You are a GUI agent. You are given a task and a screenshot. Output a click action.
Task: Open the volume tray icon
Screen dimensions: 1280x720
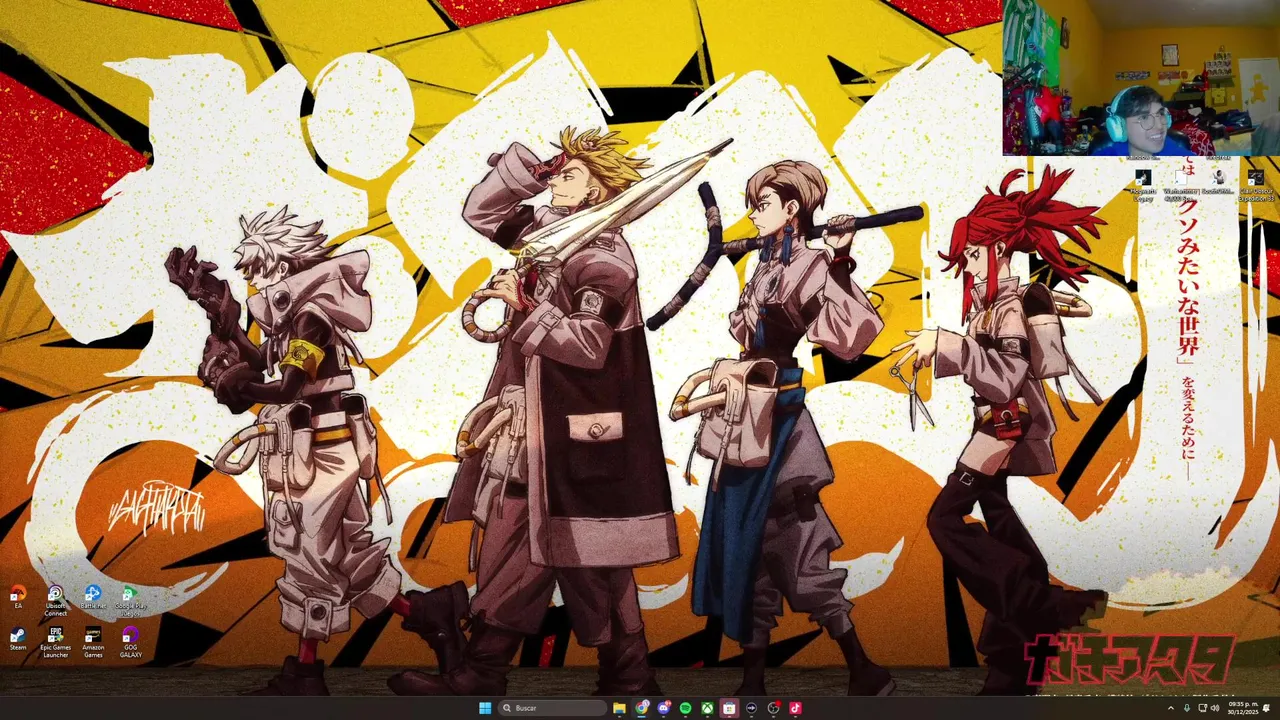pyautogui.click(x=1215, y=708)
